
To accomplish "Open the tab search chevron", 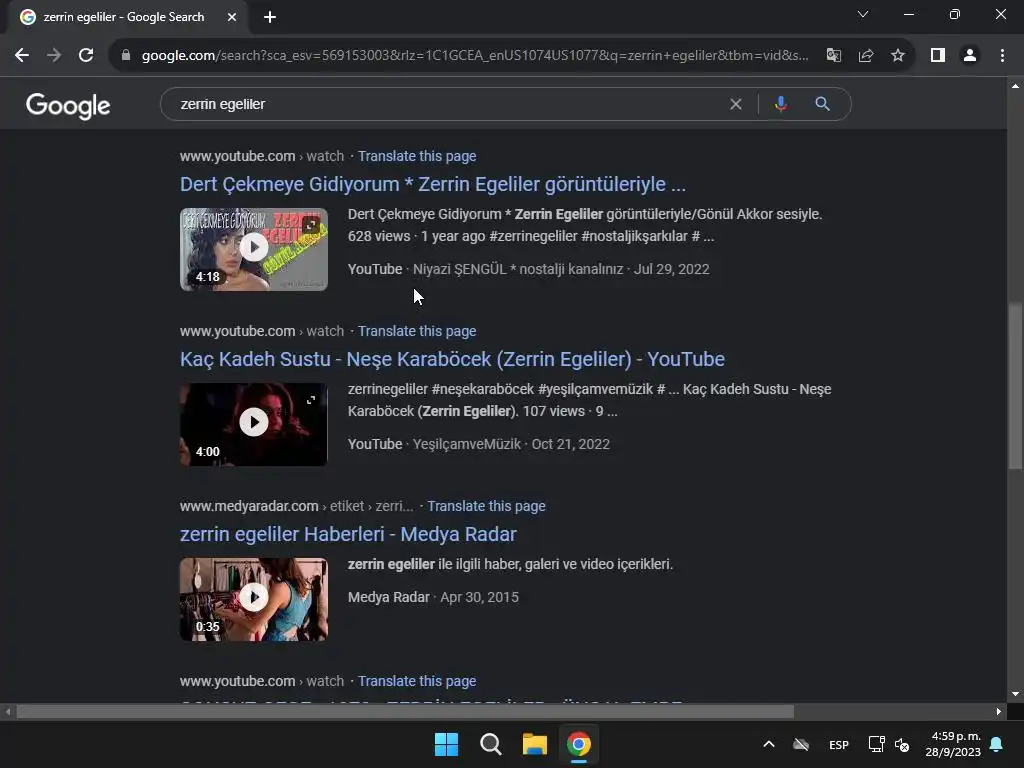I will (x=863, y=14).
